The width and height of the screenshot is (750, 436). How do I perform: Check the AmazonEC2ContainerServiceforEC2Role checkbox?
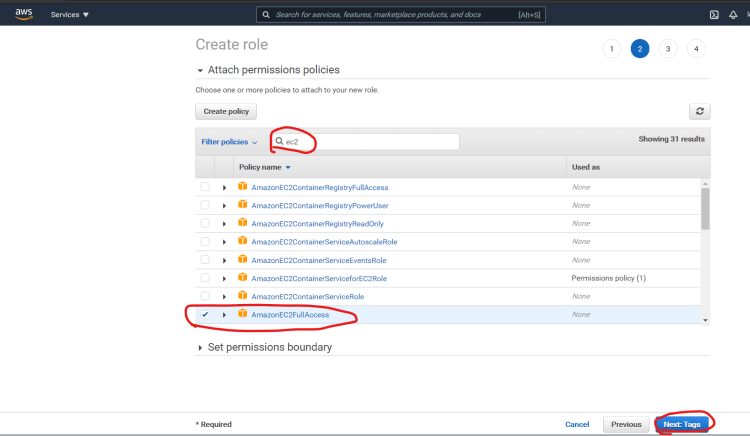click(205, 278)
